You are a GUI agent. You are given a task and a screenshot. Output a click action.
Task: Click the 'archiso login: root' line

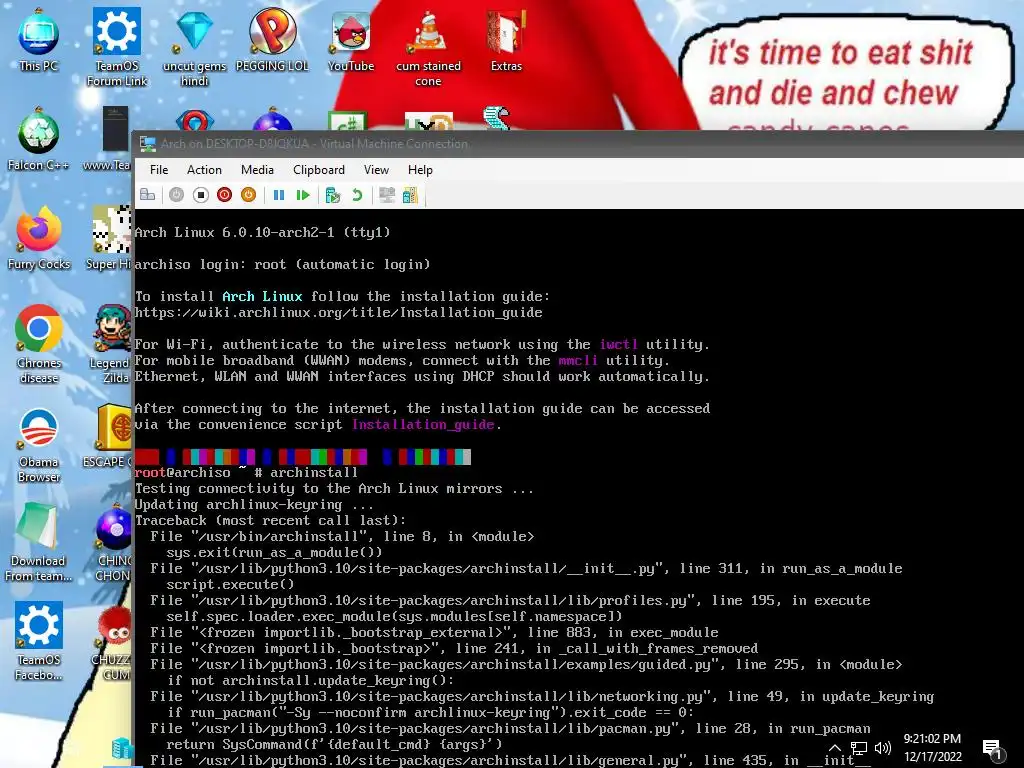[x=282, y=264]
